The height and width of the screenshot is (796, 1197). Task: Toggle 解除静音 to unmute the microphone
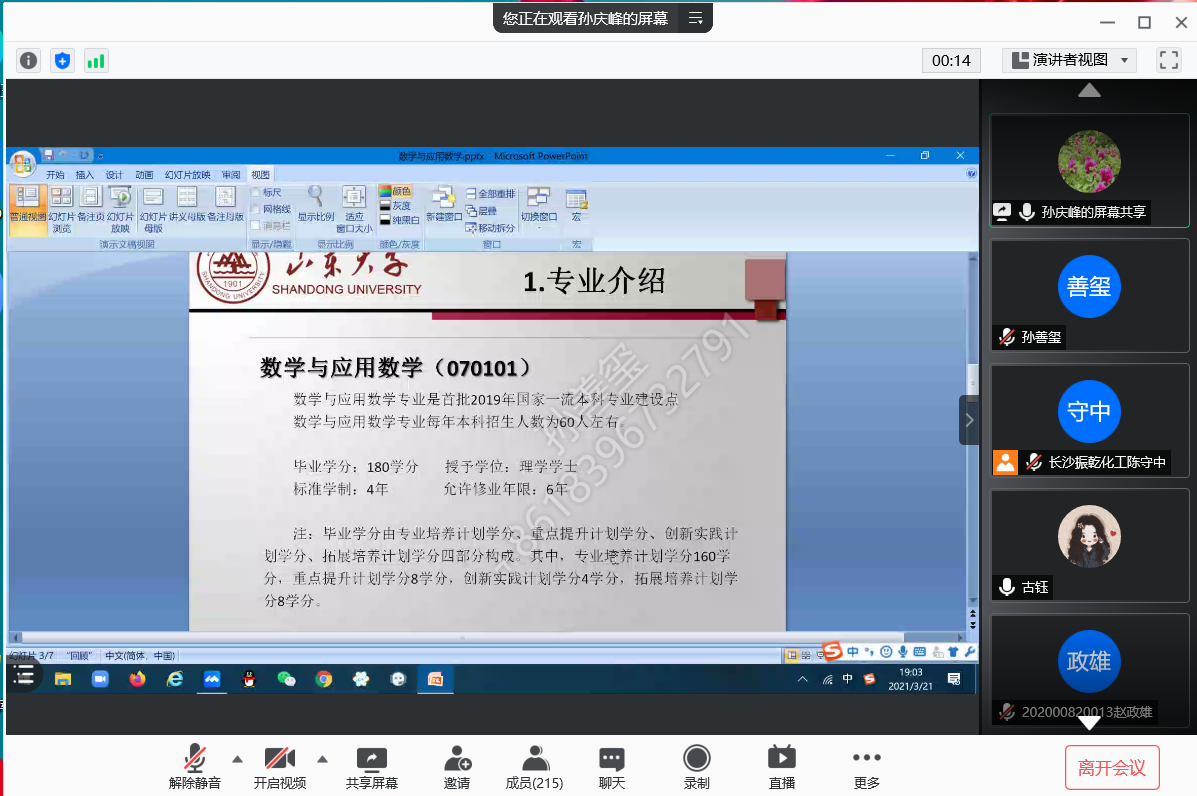coord(195,768)
